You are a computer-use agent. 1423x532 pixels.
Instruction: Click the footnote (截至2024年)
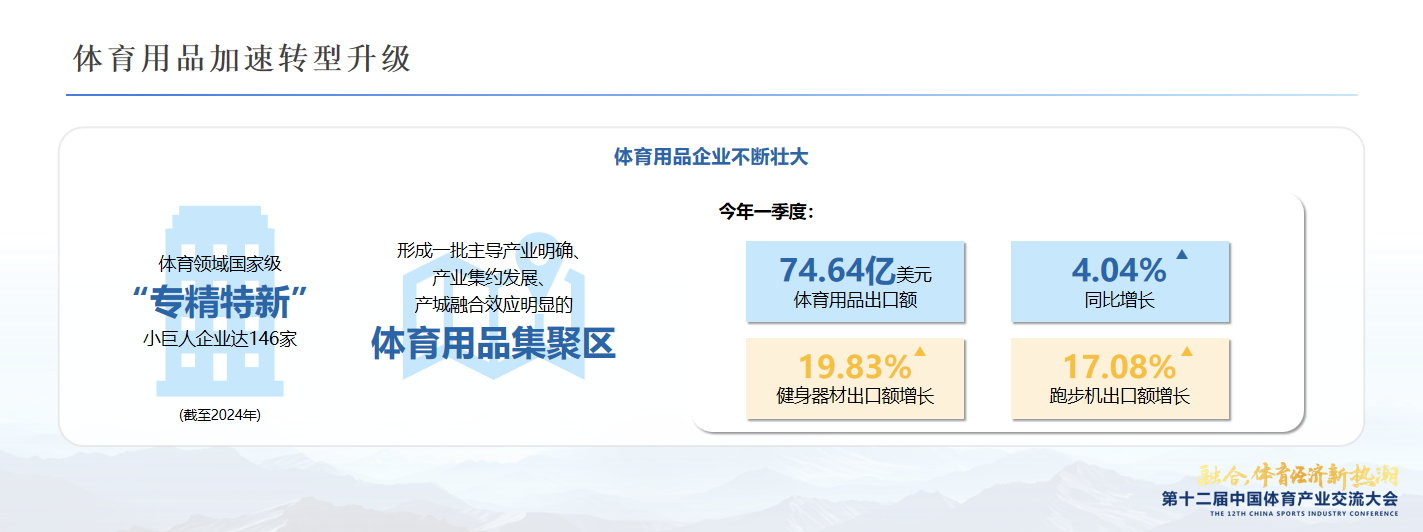click(220, 414)
